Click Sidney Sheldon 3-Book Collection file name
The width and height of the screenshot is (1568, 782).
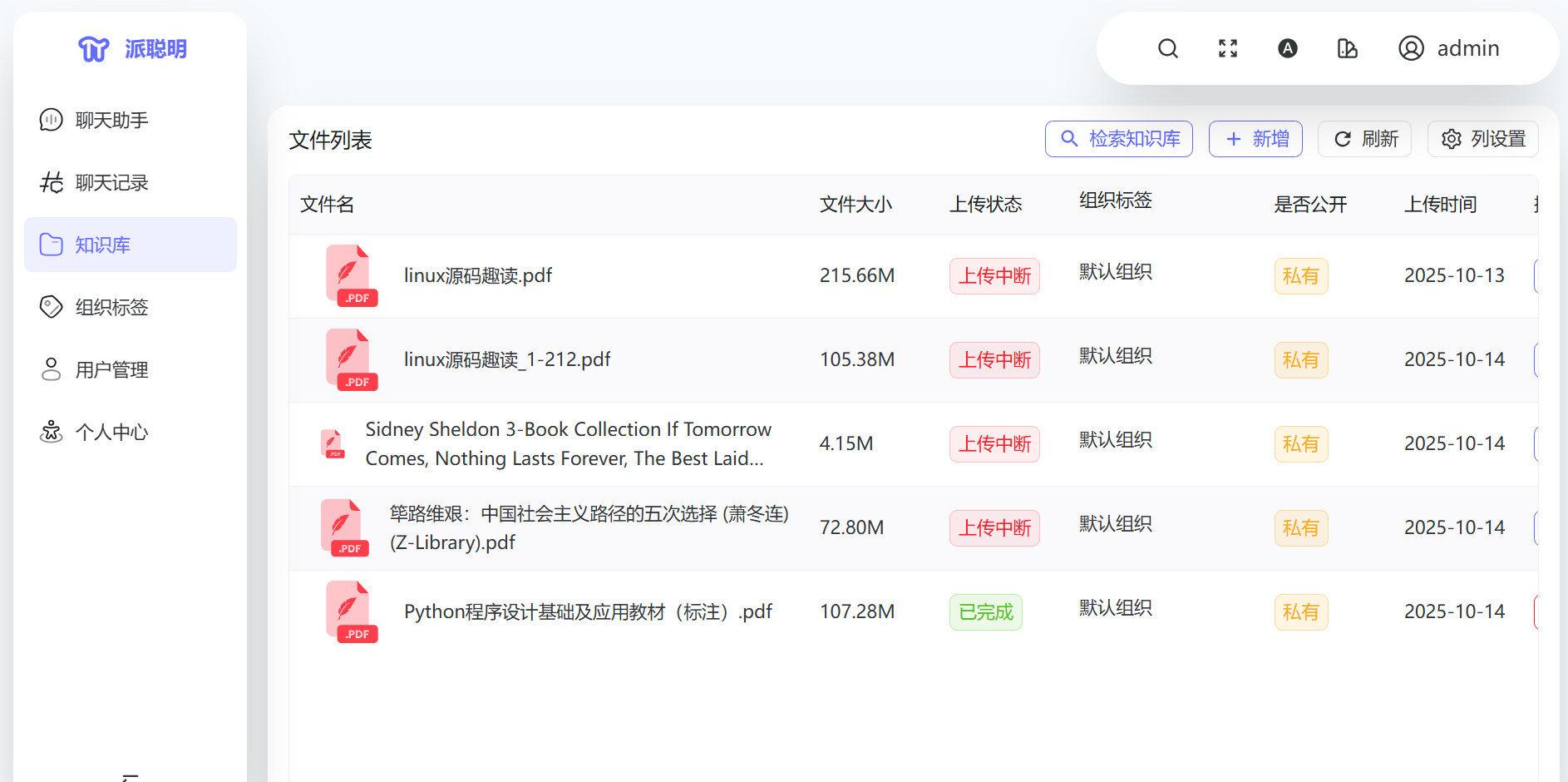click(x=569, y=443)
